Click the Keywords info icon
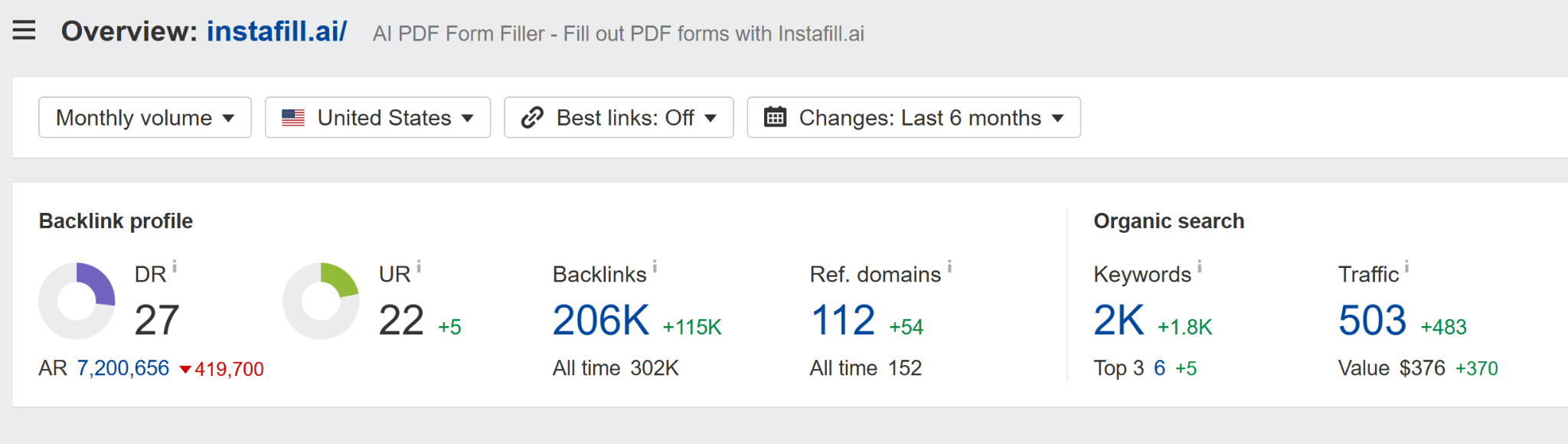Viewport: 1568px width, 444px height. pyautogui.click(x=1200, y=266)
